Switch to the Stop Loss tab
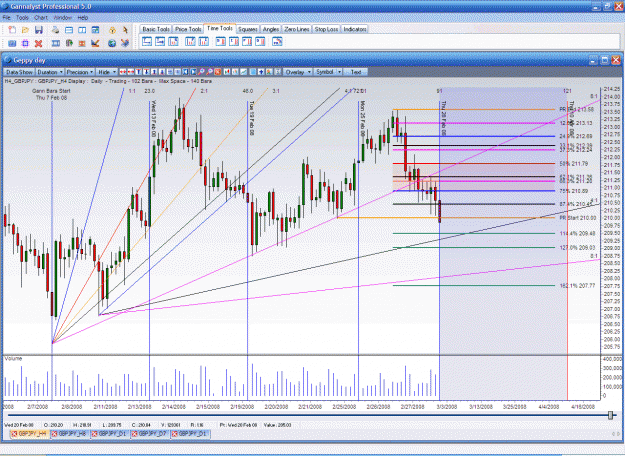The height and width of the screenshot is (456, 625). 326,29
